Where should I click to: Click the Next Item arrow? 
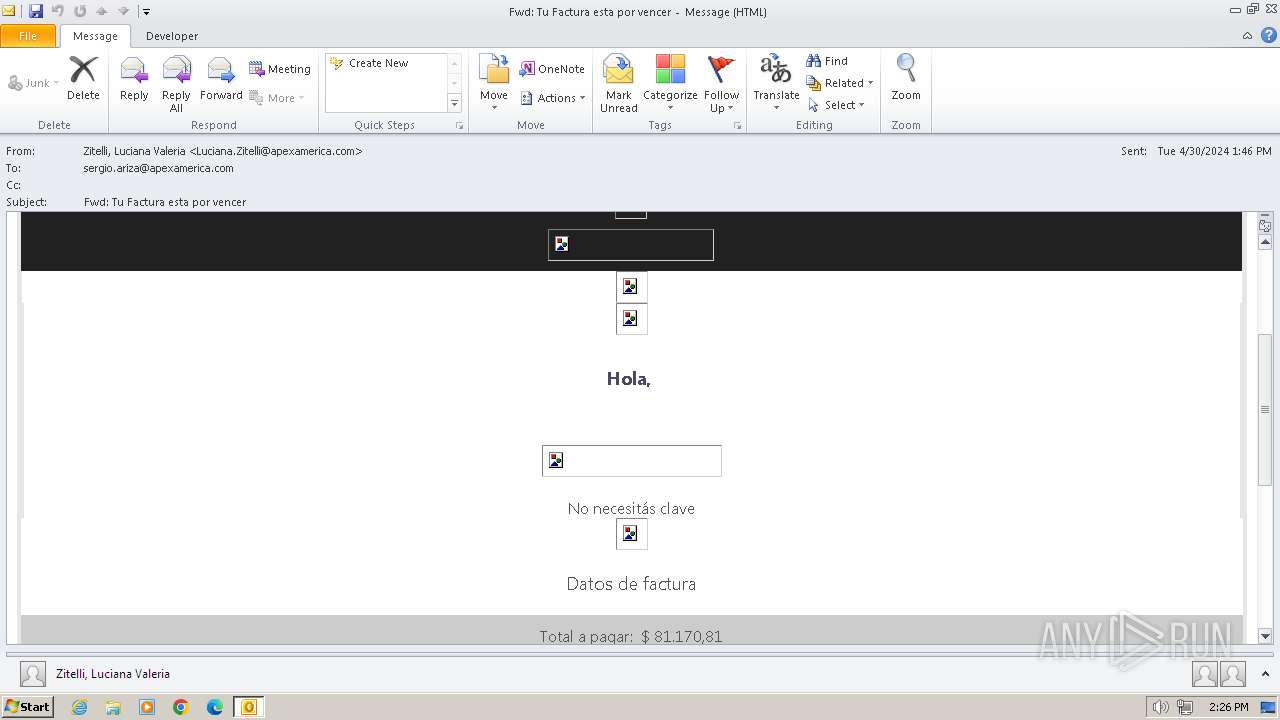[x=124, y=11]
